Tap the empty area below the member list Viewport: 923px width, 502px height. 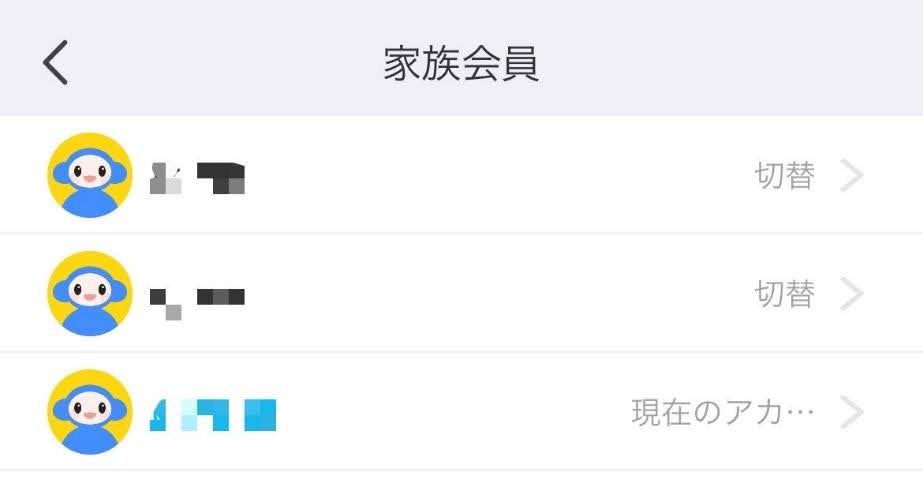pos(462,487)
